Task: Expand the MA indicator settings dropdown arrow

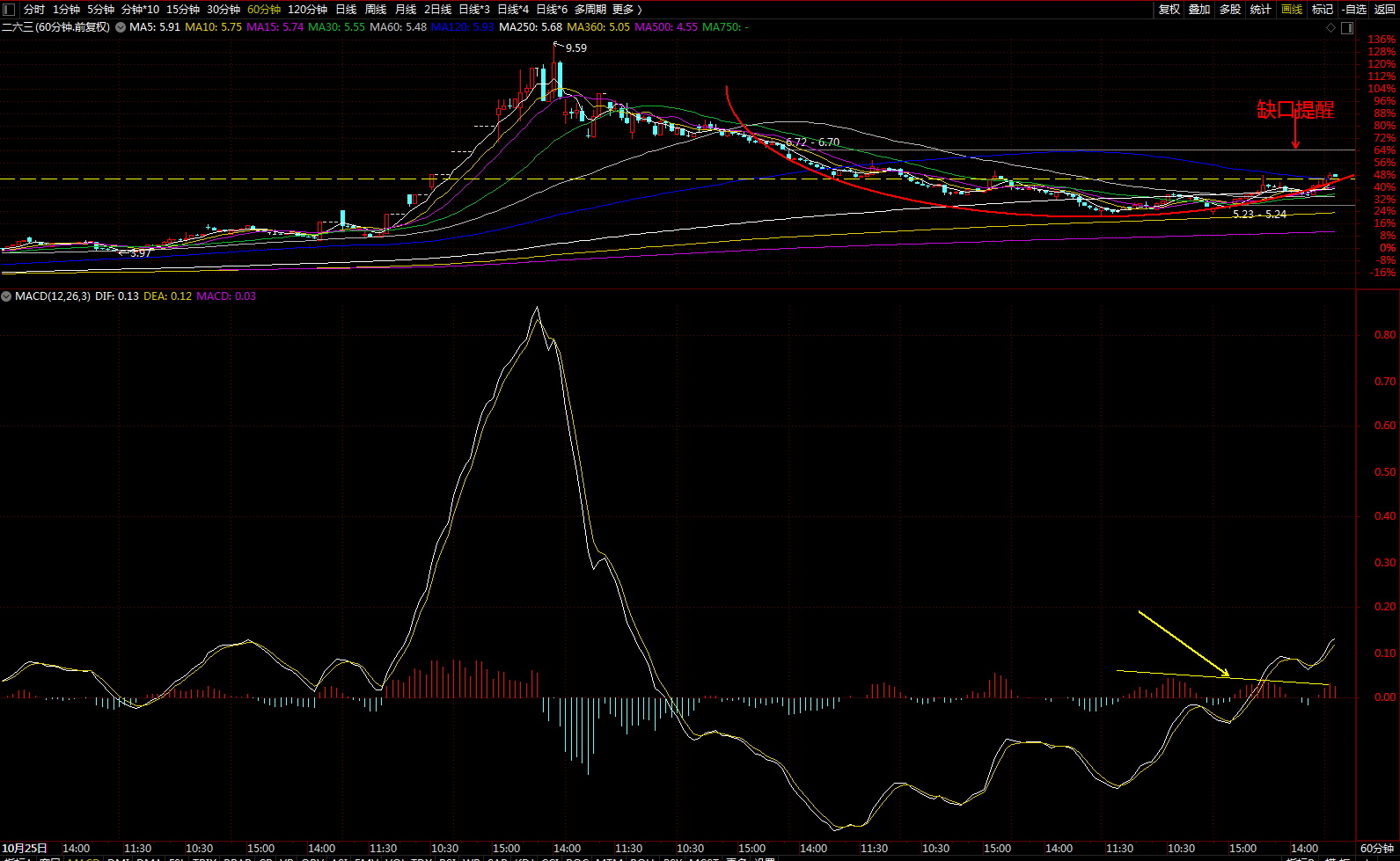Action: tap(121, 27)
